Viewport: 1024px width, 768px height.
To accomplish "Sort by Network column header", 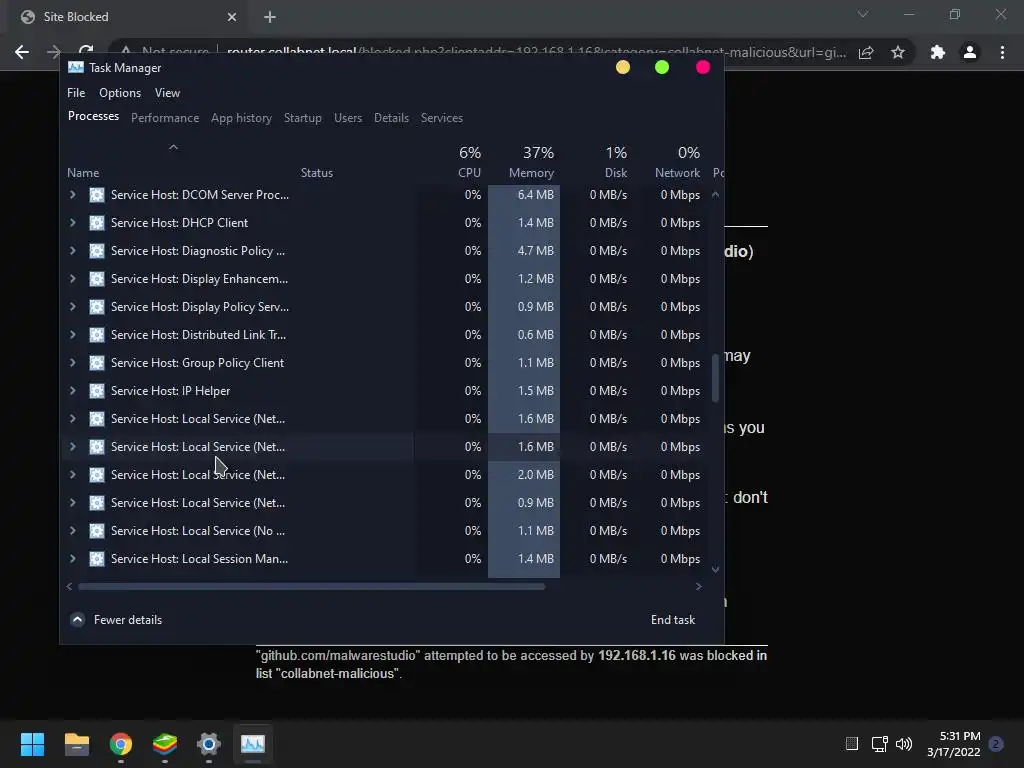I will click(x=677, y=172).
